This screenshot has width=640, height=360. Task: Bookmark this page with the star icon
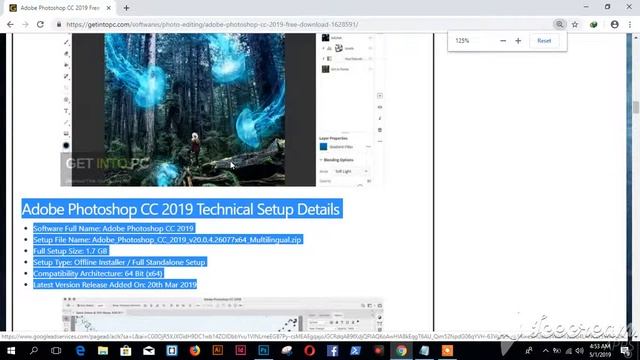(x=575, y=24)
